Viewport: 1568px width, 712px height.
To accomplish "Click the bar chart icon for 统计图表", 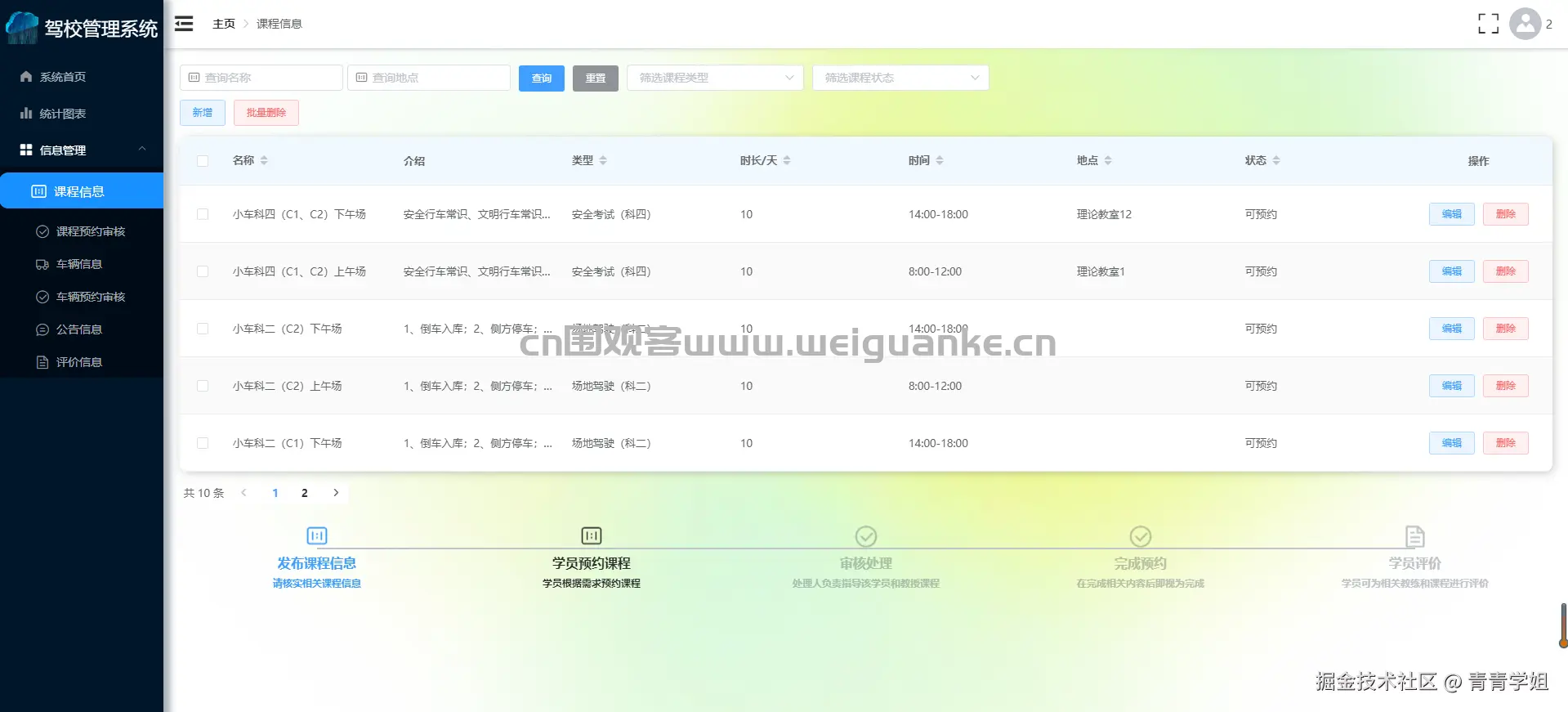I will (26, 113).
